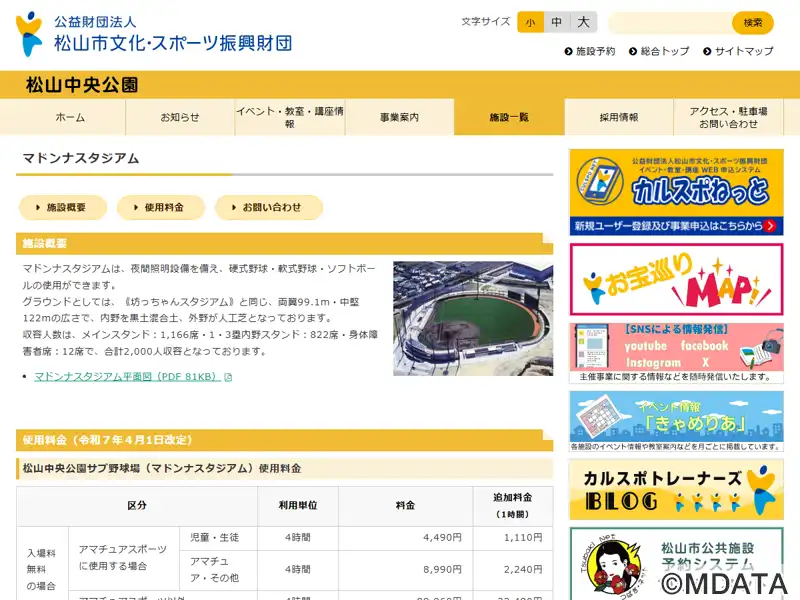This screenshot has height=600, width=800.
Task: Open サイトマップ link
Action: pos(738,51)
